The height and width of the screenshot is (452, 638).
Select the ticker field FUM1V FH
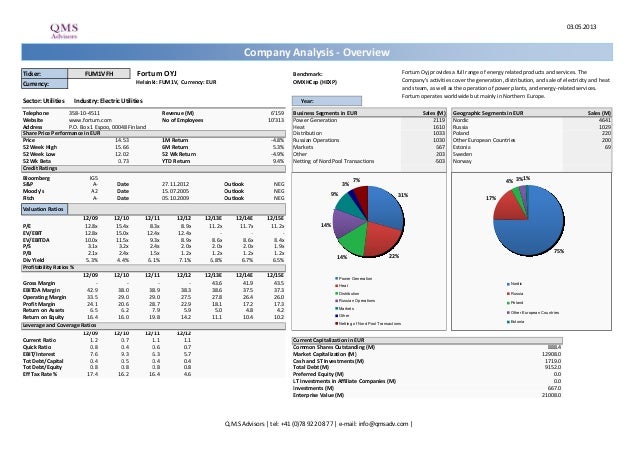click(x=99, y=74)
